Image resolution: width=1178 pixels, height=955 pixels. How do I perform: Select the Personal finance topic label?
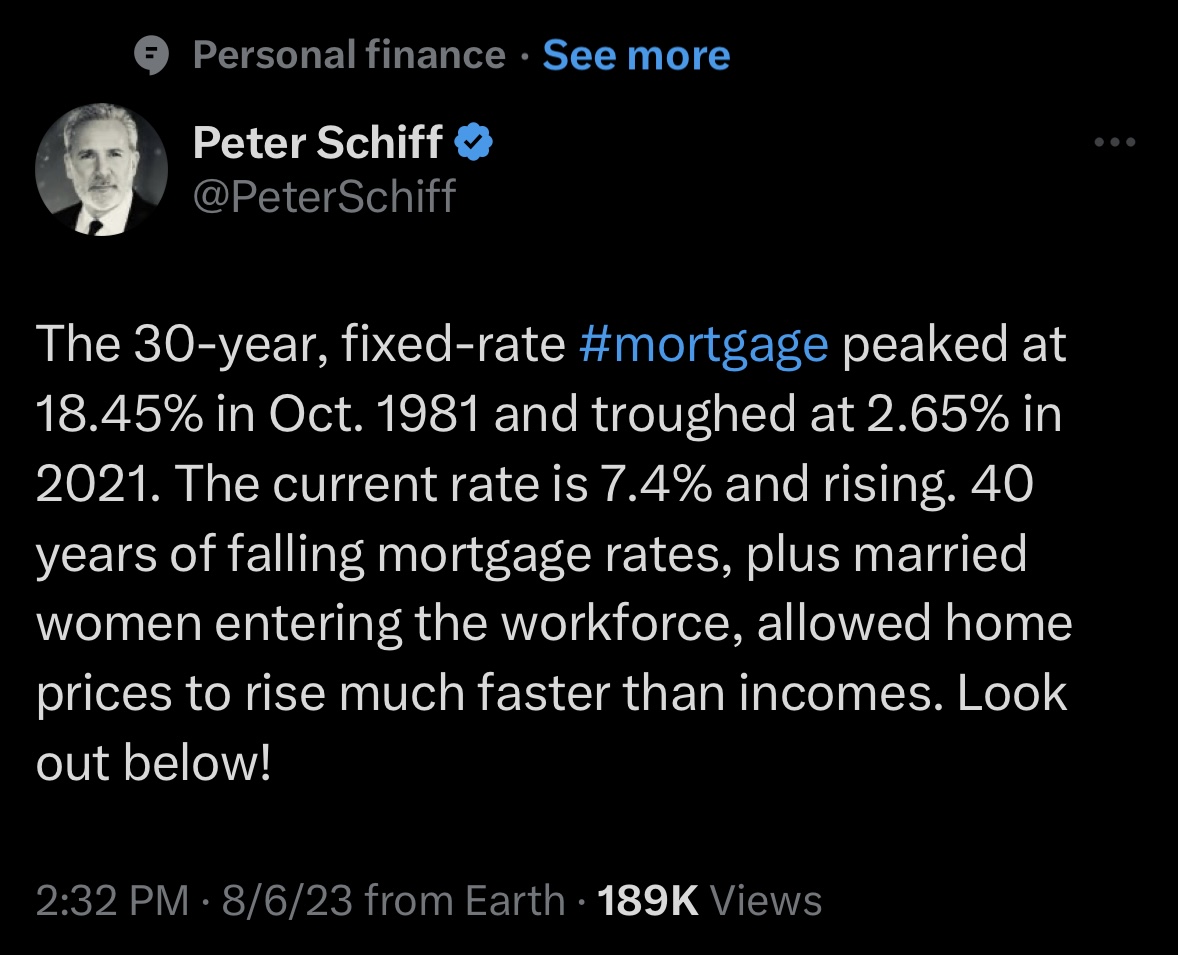(349, 56)
